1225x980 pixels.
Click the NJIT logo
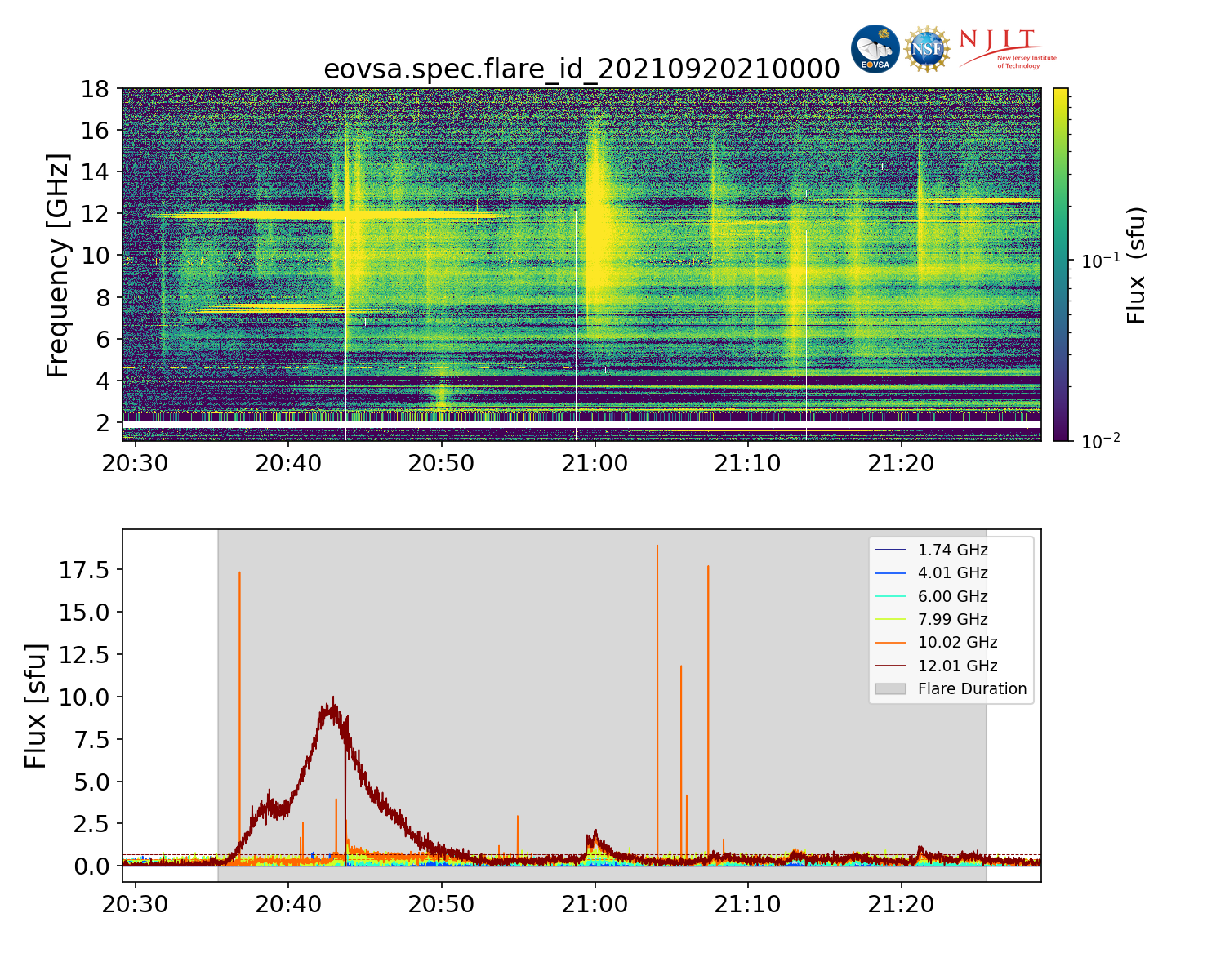[1007, 49]
